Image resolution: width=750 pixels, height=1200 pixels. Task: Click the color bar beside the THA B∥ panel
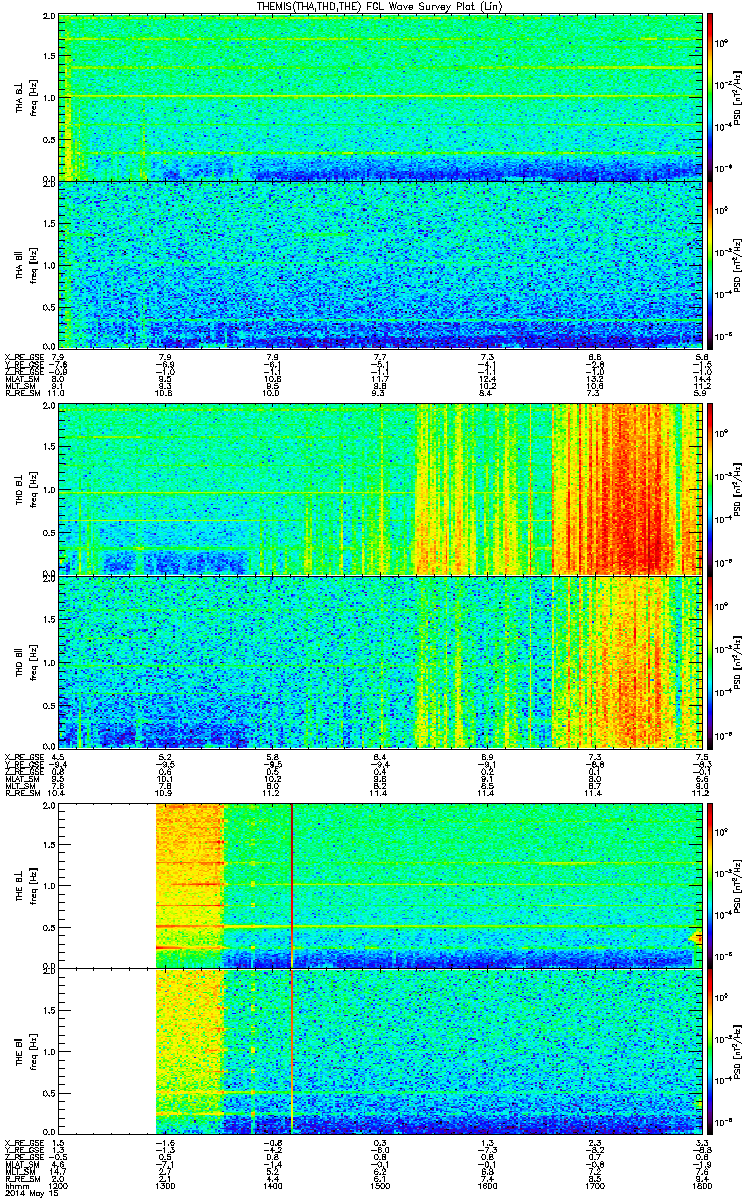(x=710, y=263)
